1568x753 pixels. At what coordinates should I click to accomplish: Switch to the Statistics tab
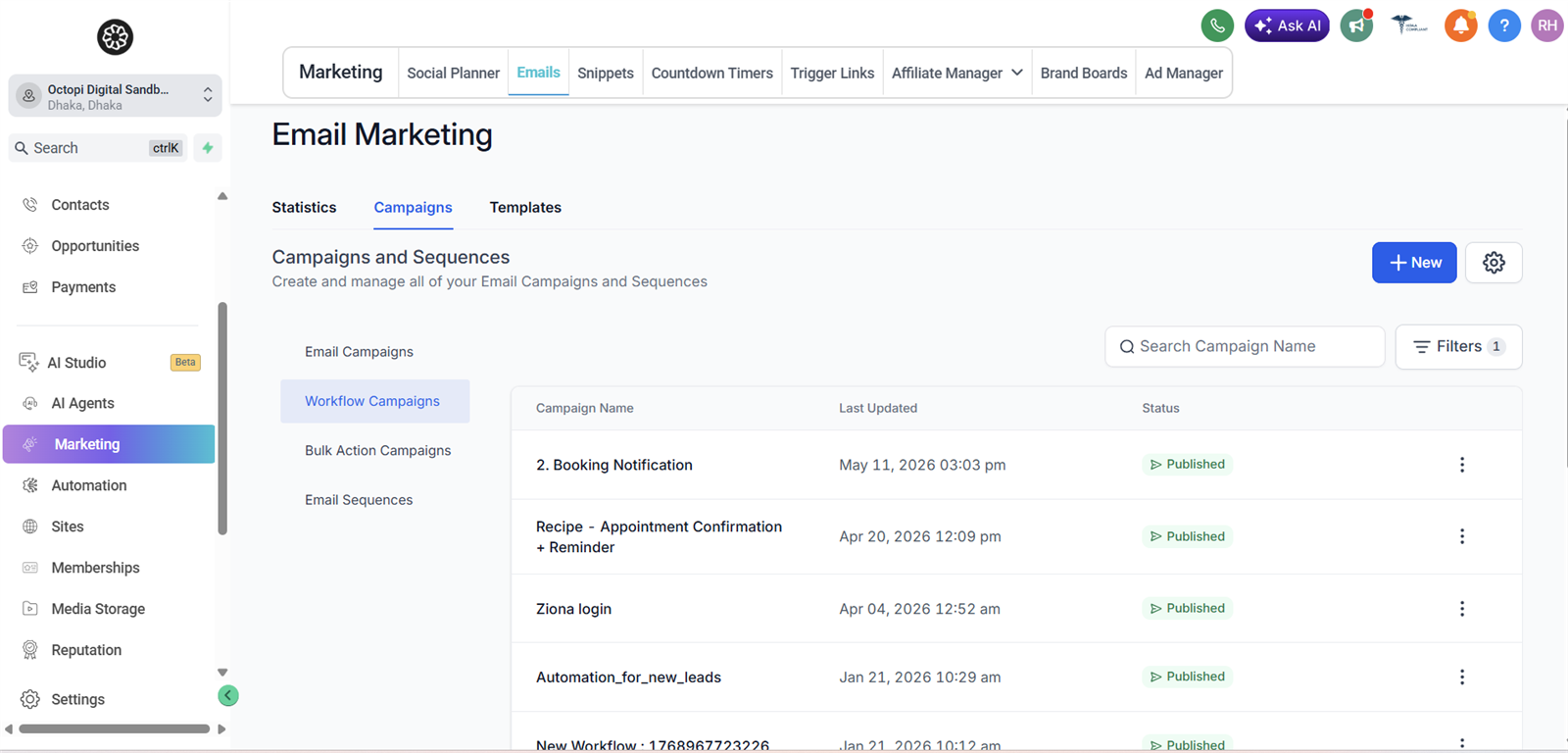304,207
